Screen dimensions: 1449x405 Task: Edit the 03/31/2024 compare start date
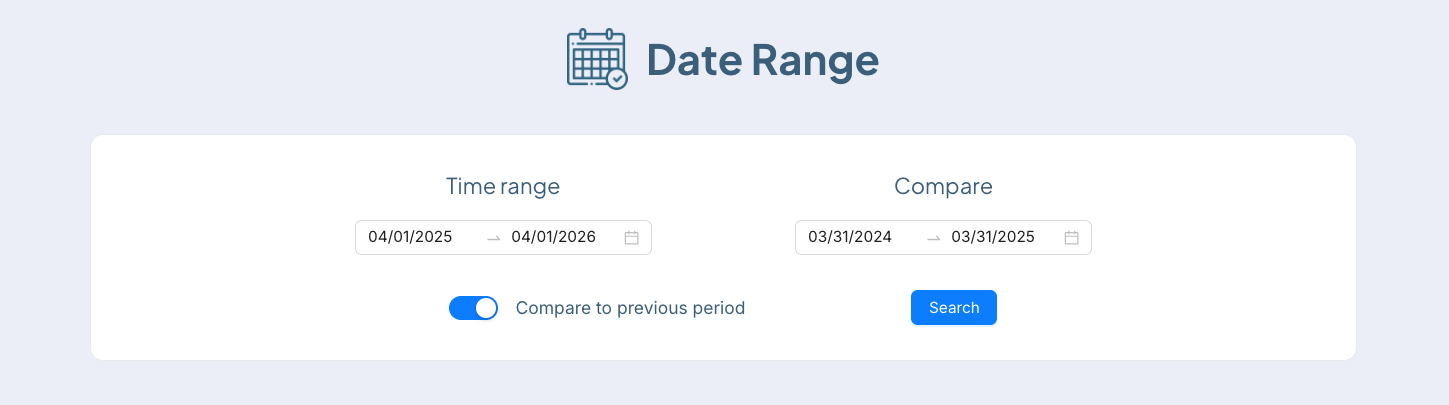click(850, 237)
